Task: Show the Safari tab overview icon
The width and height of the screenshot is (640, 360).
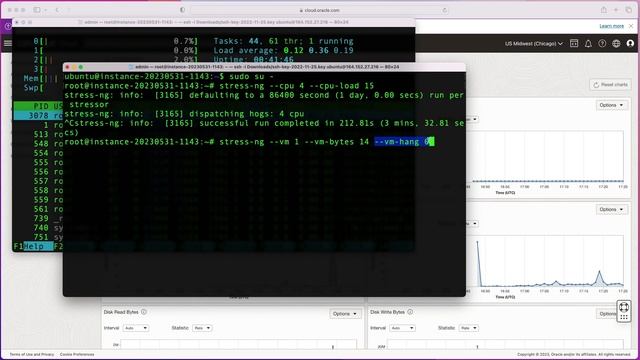Action: pyautogui.click(x=629, y=10)
